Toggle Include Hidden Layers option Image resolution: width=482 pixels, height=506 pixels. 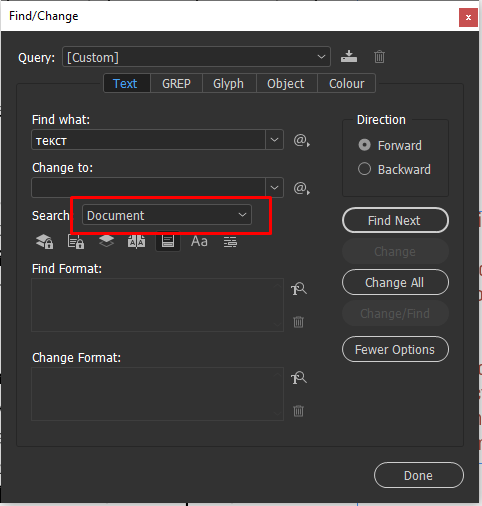(106, 241)
